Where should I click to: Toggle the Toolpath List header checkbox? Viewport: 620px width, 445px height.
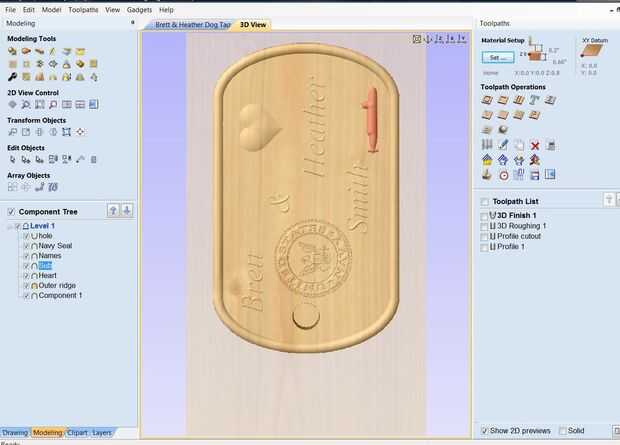[x=484, y=202]
